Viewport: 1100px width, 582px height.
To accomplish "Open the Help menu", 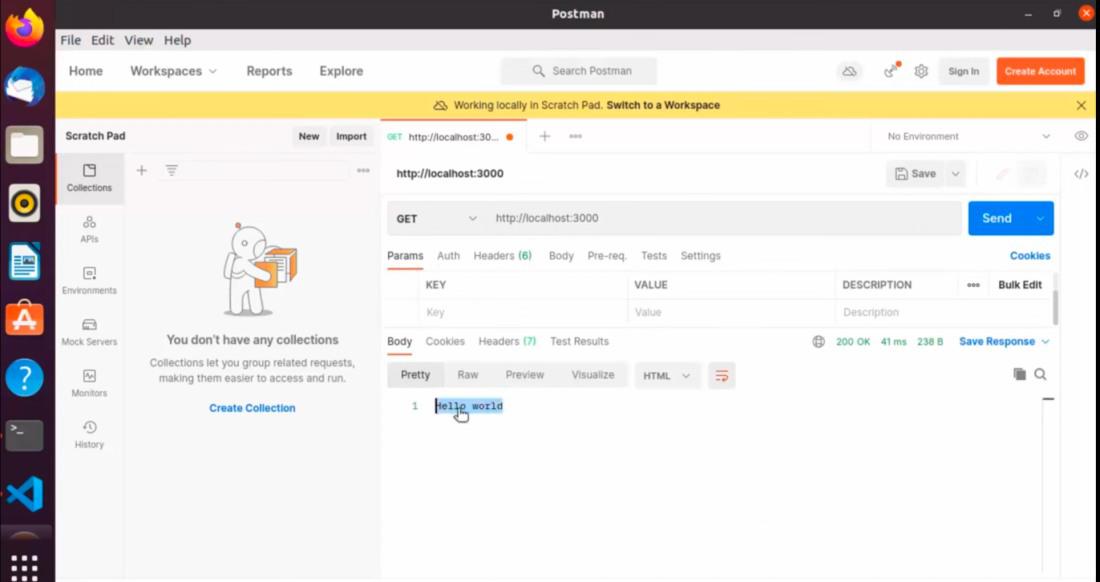I will (177, 40).
